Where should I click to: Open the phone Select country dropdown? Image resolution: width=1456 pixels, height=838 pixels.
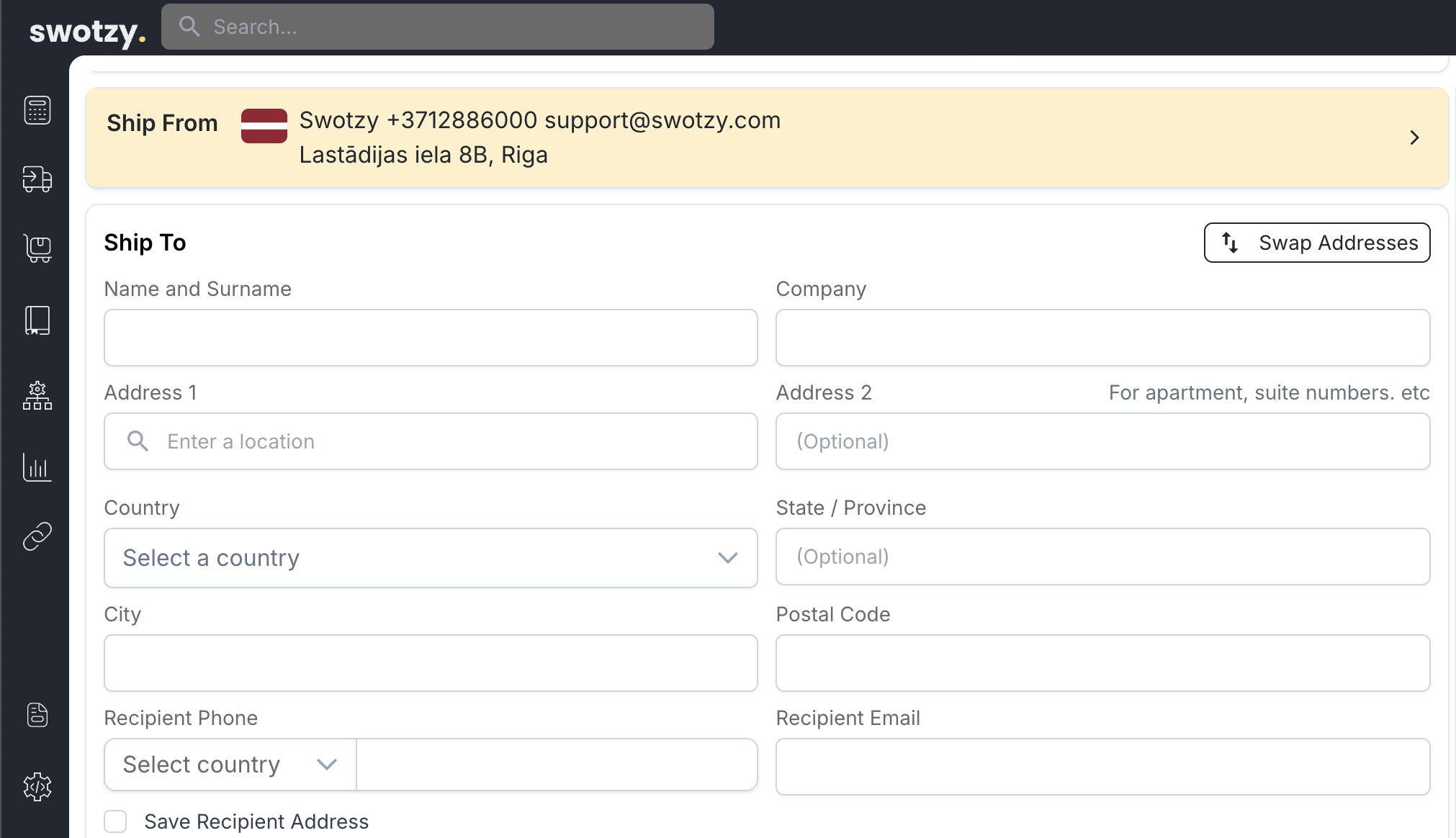pos(230,765)
